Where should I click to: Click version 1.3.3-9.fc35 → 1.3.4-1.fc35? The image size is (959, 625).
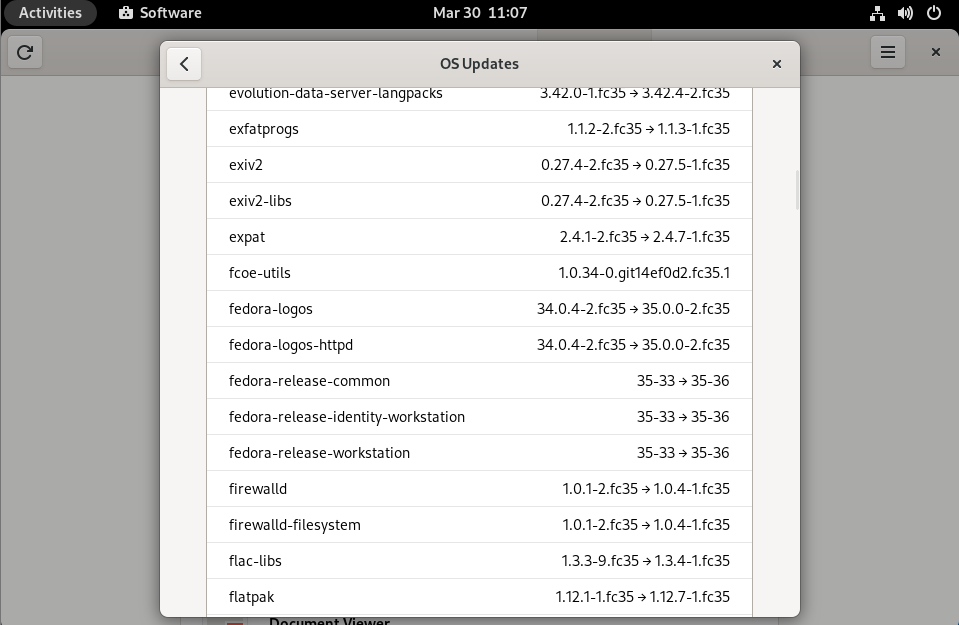tap(646, 561)
